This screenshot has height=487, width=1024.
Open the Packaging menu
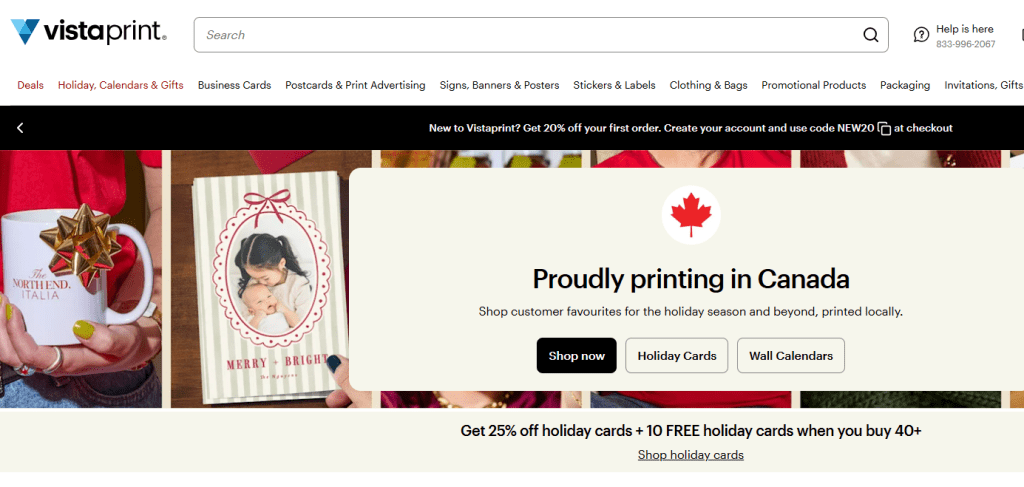click(904, 85)
